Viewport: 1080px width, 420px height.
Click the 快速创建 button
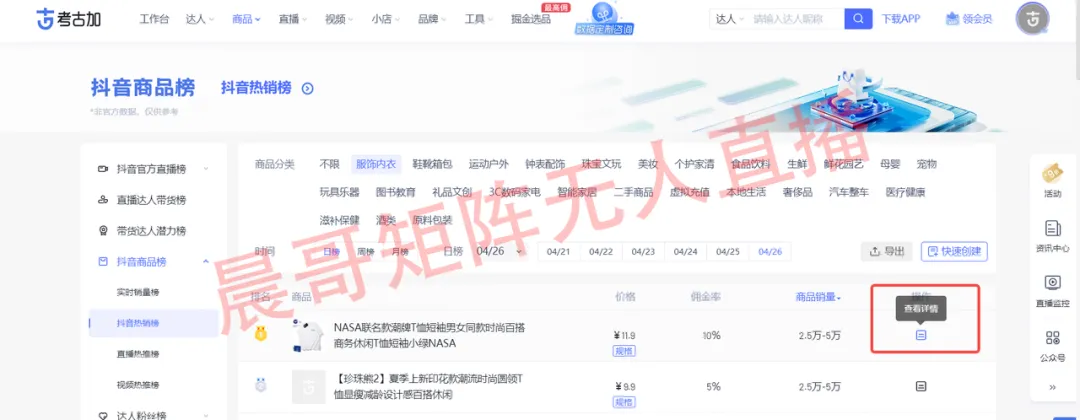click(954, 251)
